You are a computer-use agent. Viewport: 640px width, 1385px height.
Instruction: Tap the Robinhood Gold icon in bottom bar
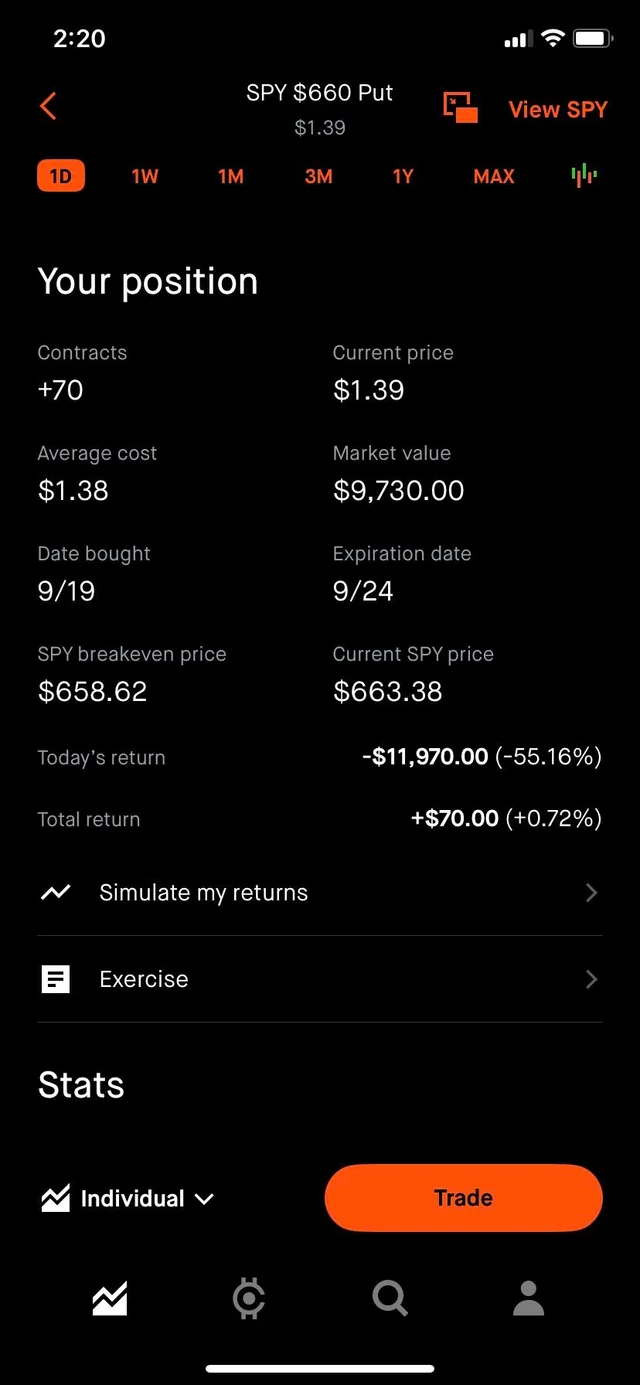248,1298
